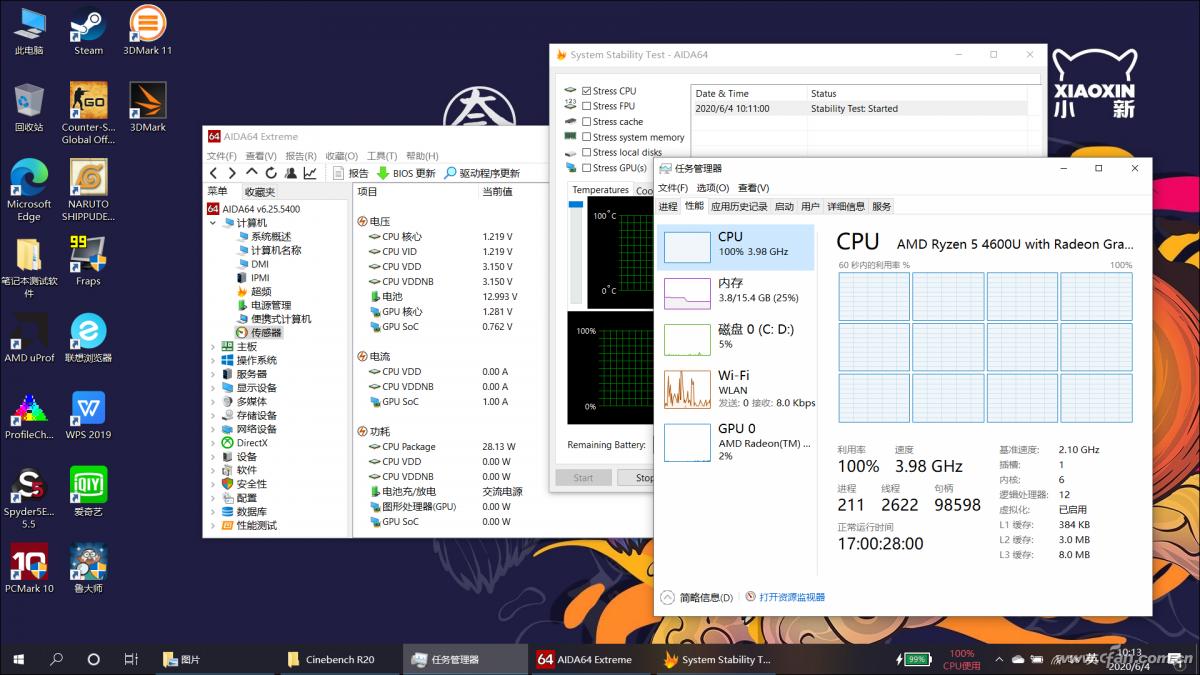
Task: Open Steam desktop icon
Action: tap(88, 31)
